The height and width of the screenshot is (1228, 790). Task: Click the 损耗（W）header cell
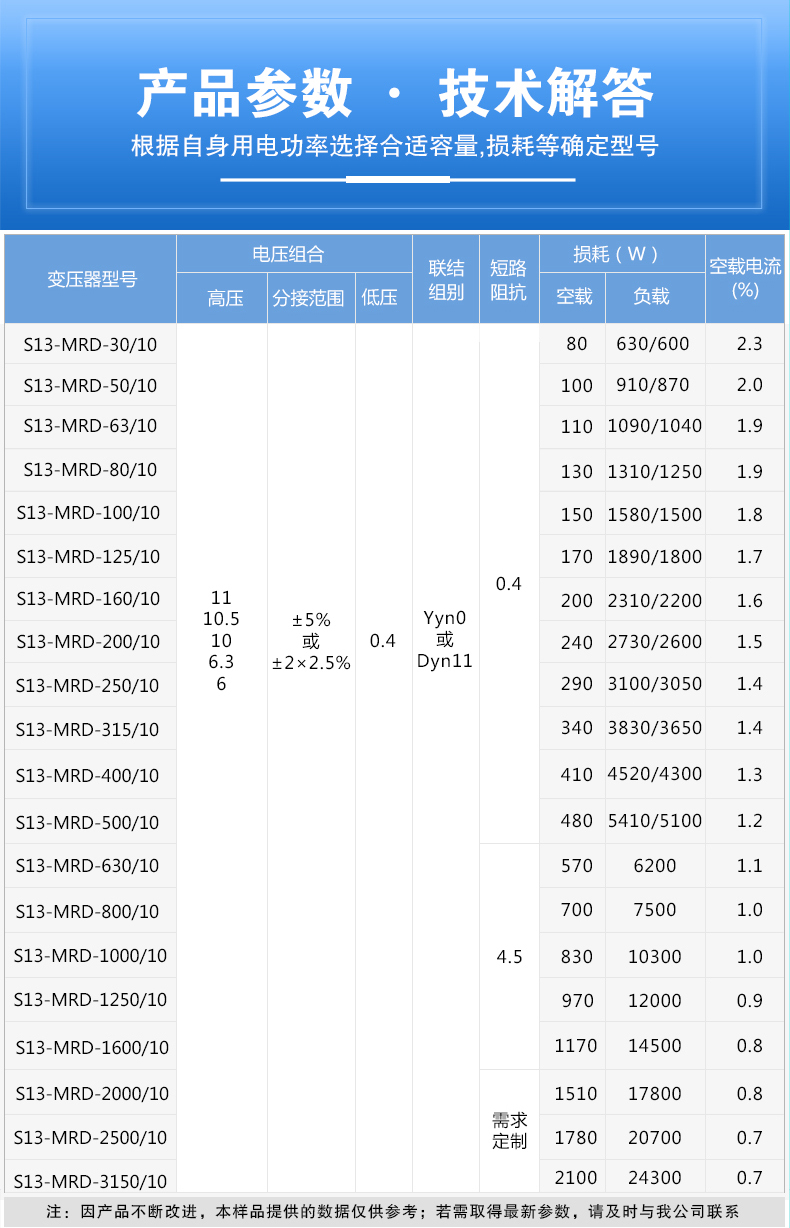pos(621,254)
